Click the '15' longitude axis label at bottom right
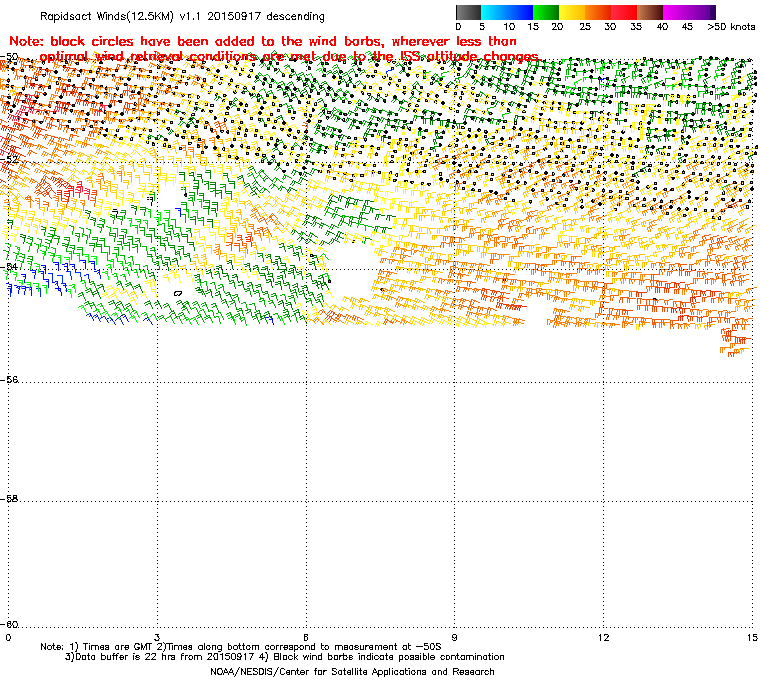Viewport: 760px width, 688px height. (752, 637)
